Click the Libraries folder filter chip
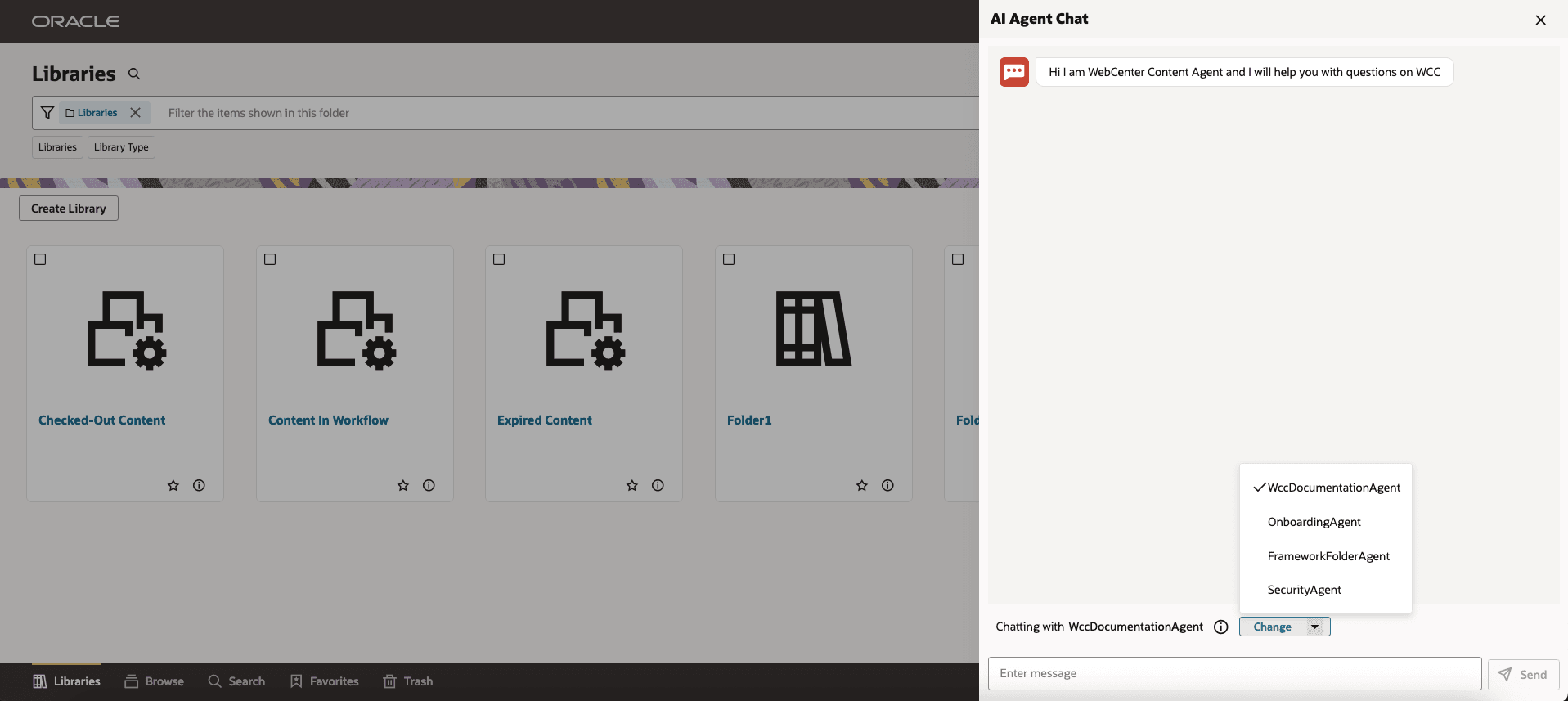Viewport: 1568px width, 701px height. click(92, 113)
